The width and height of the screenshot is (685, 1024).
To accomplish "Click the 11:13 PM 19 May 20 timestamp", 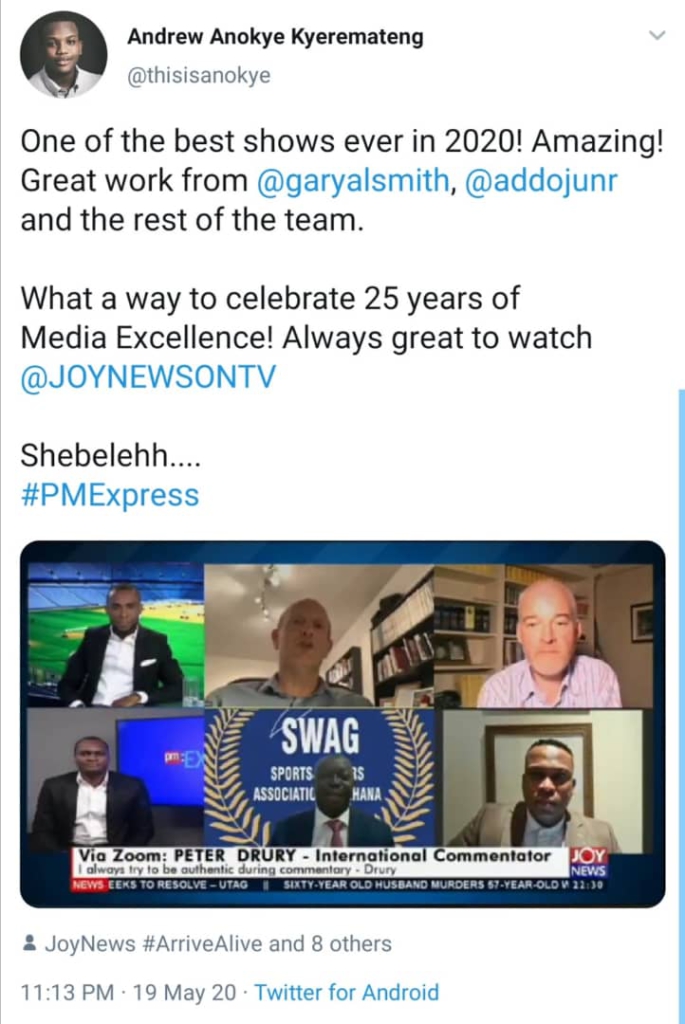I will pyautogui.click(x=129, y=993).
